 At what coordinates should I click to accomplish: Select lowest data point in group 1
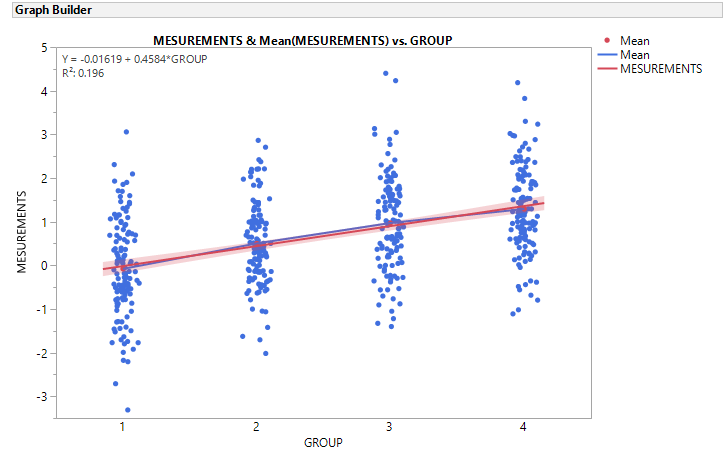tap(128, 410)
